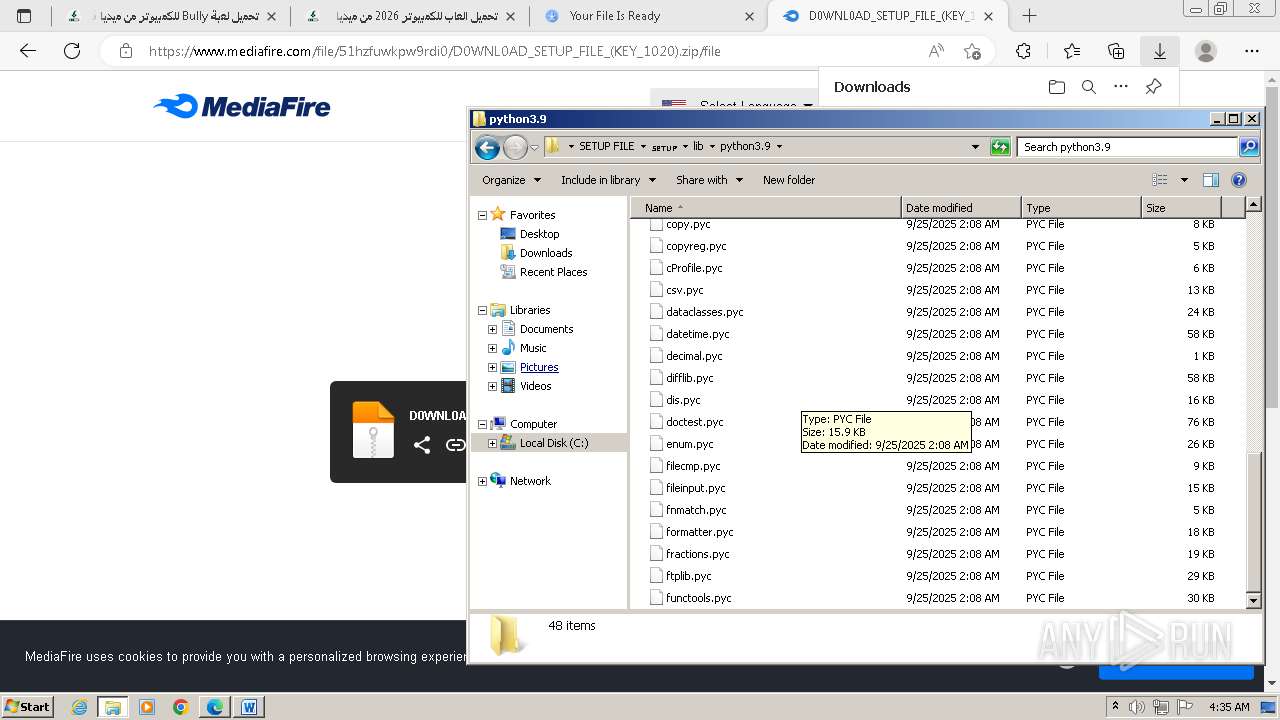Click SETUP FILE in the breadcrumb path
Viewport: 1280px width, 720px height.
click(606, 146)
